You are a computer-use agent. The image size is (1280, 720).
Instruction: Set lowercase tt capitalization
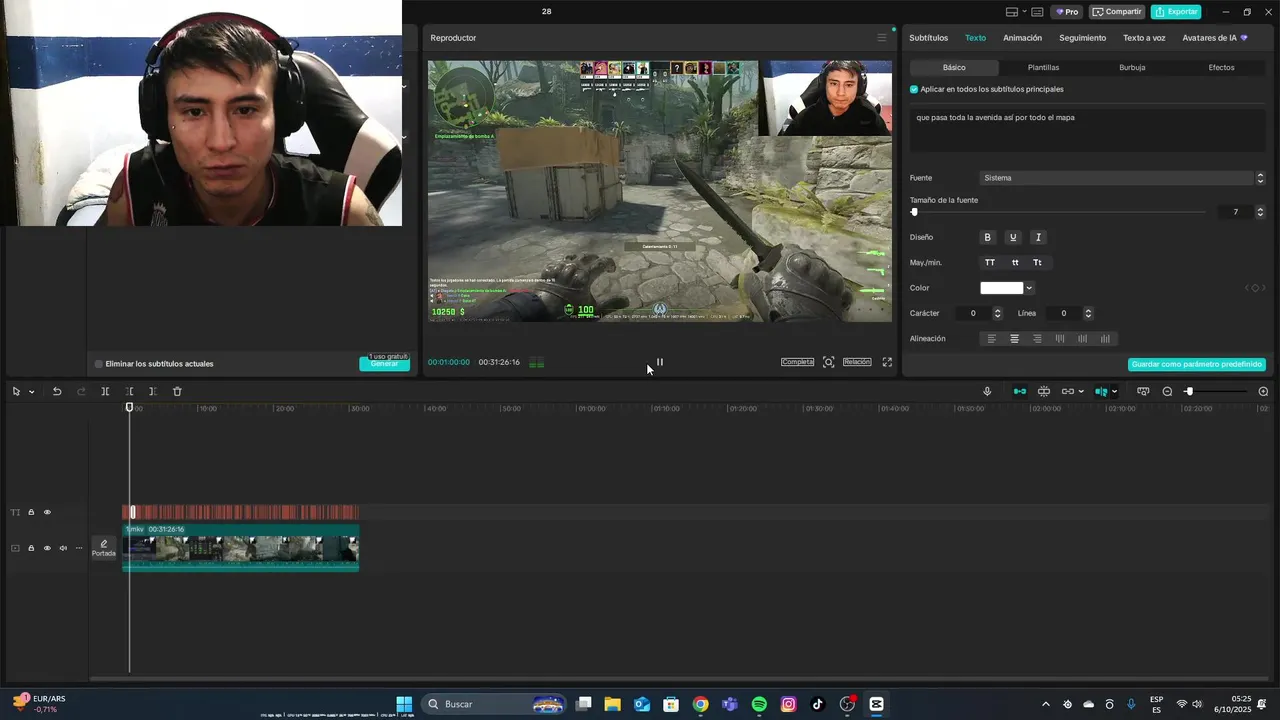(x=1015, y=263)
